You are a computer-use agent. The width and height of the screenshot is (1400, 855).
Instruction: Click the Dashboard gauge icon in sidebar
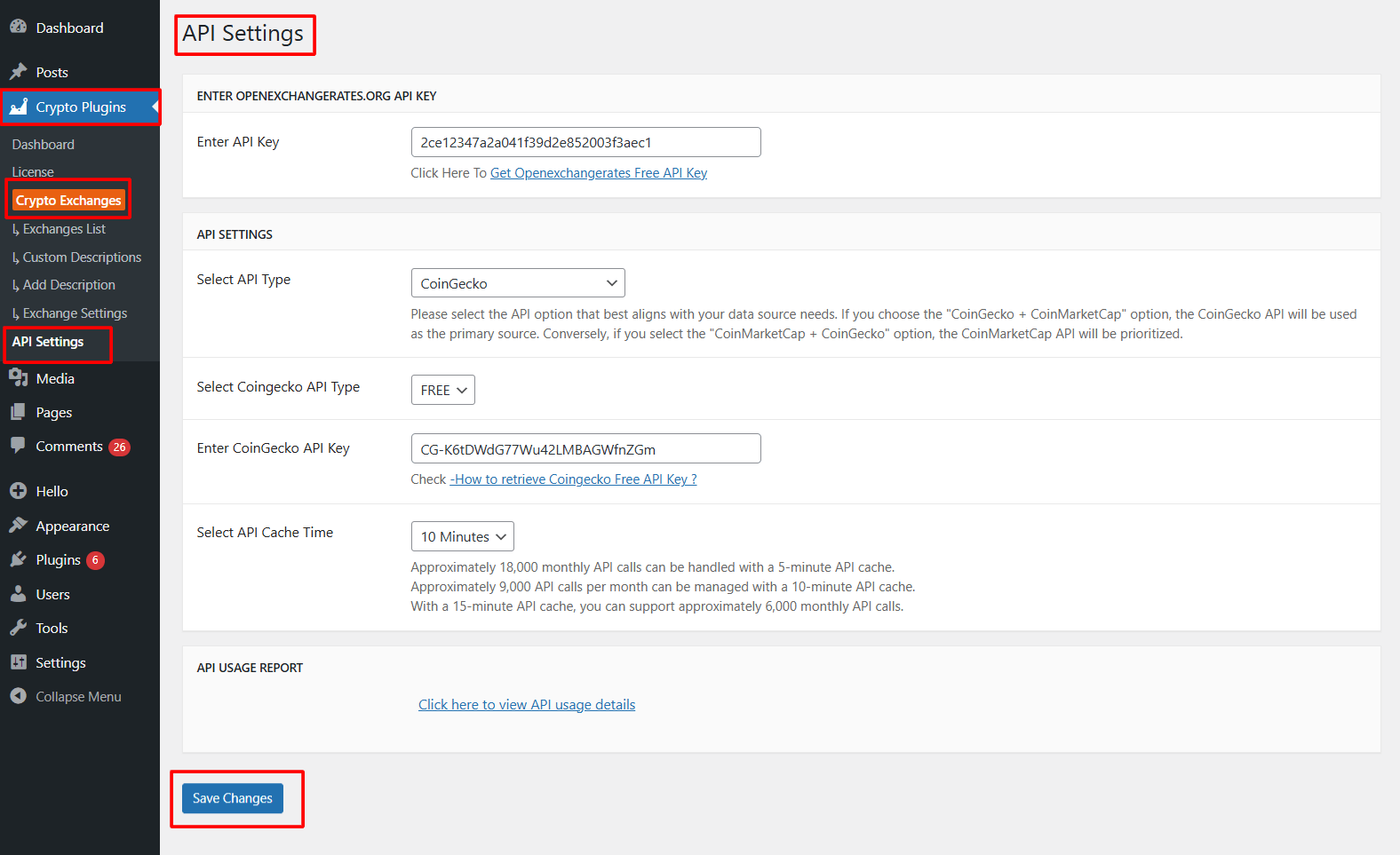coord(18,28)
